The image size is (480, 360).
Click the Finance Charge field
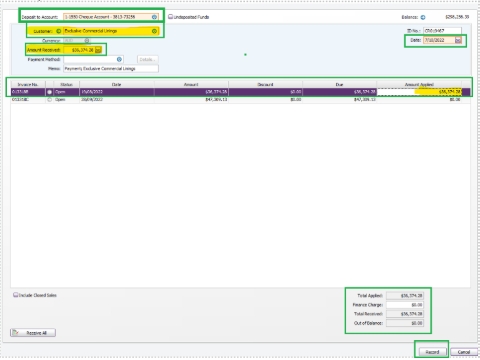coord(405,305)
